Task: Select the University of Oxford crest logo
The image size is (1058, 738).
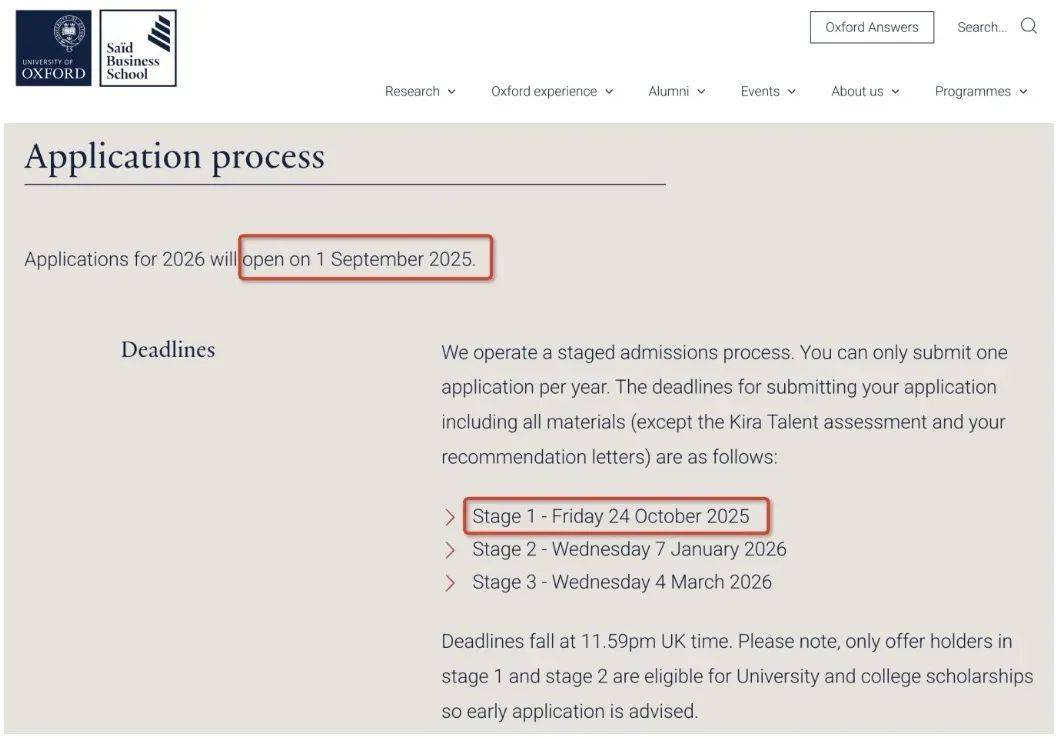Action: click(x=52, y=46)
